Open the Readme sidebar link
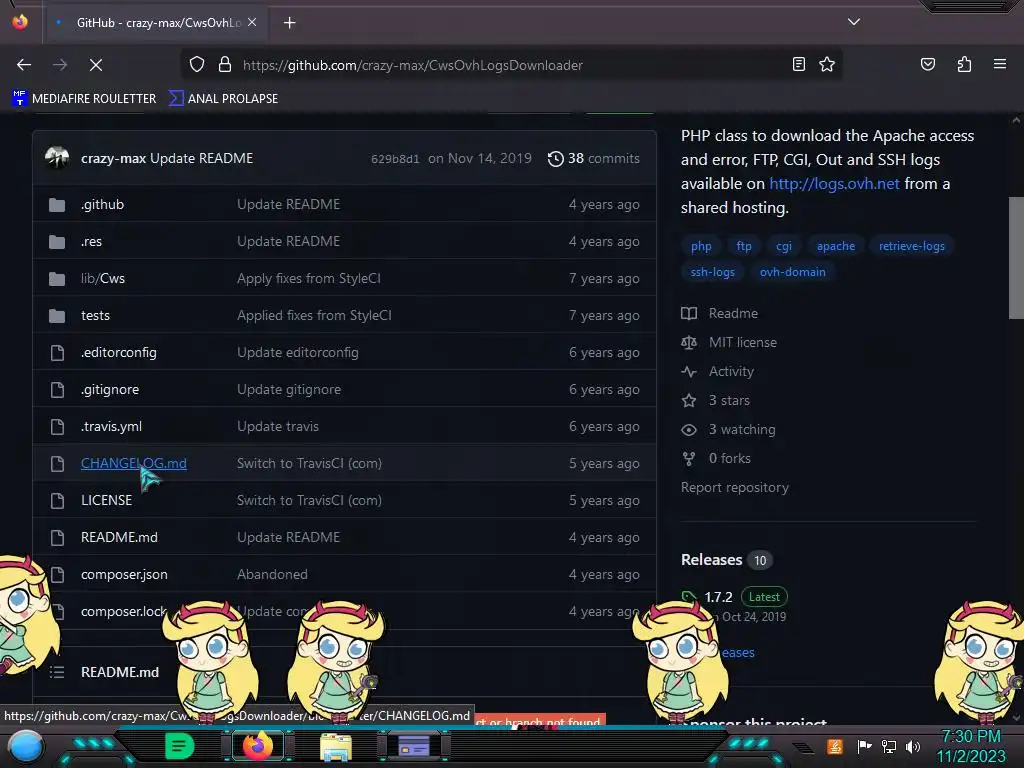 pos(720,313)
